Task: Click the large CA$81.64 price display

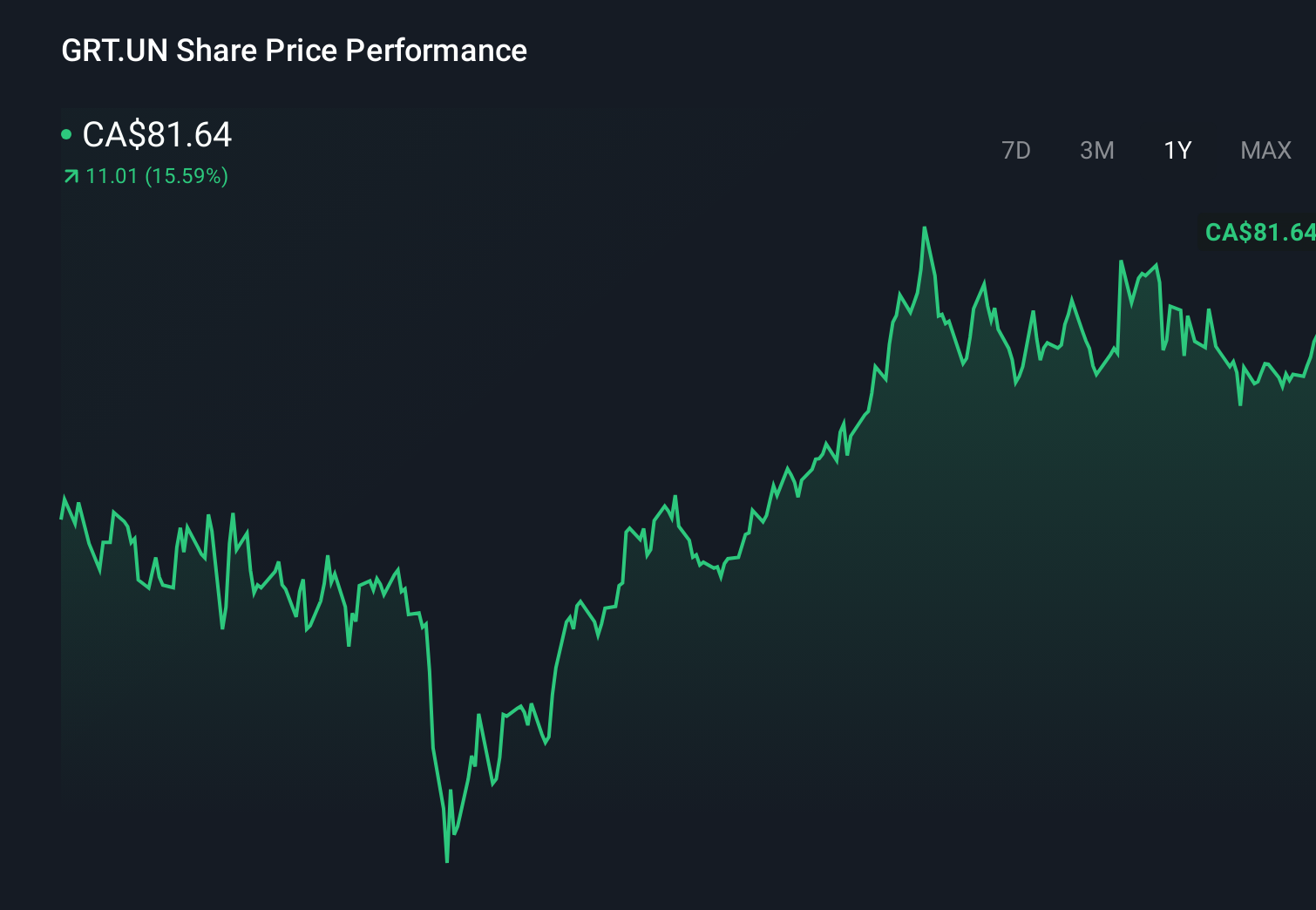Action: [157, 135]
